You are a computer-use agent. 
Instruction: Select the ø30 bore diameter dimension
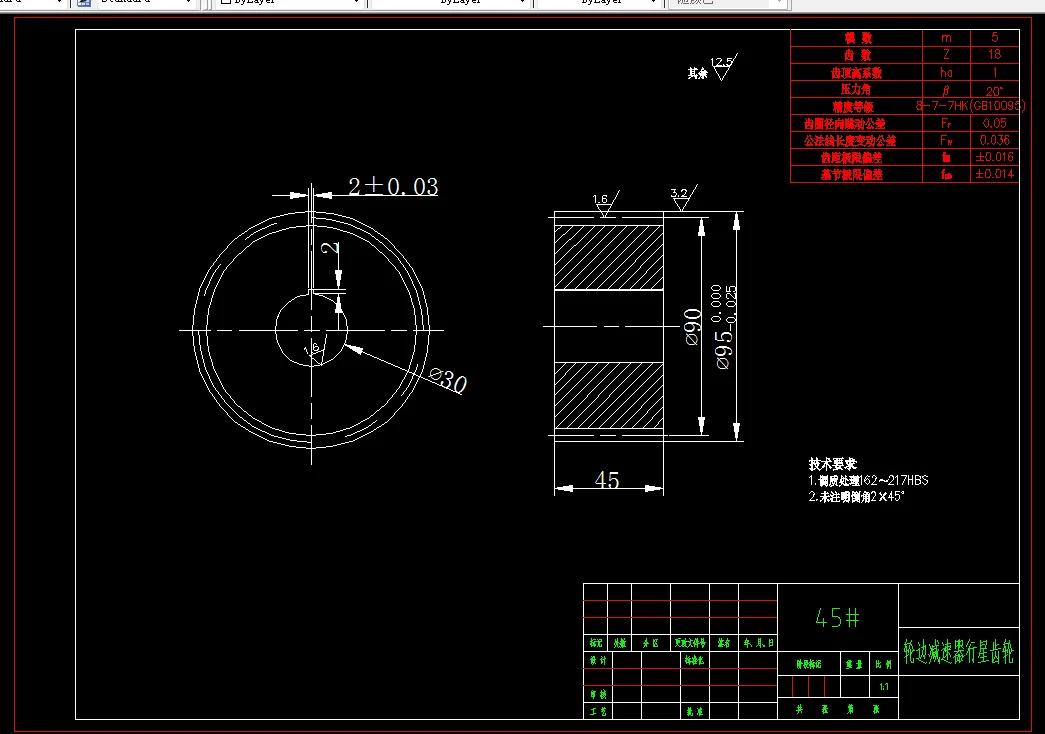[448, 381]
